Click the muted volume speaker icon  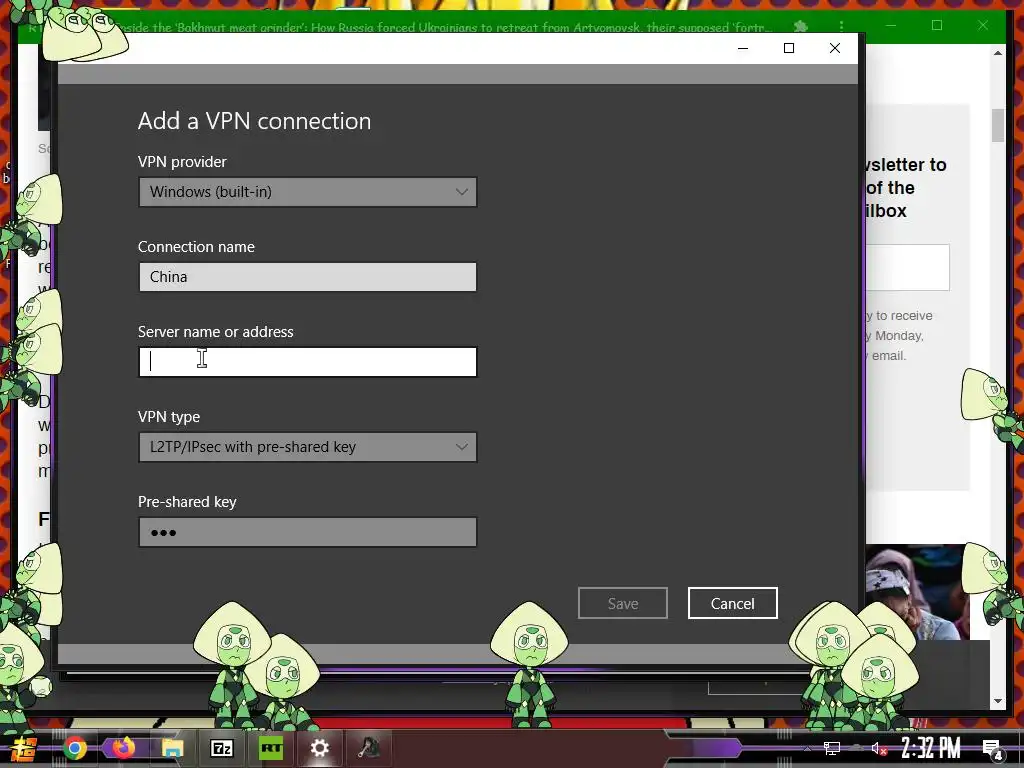point(879,748)
